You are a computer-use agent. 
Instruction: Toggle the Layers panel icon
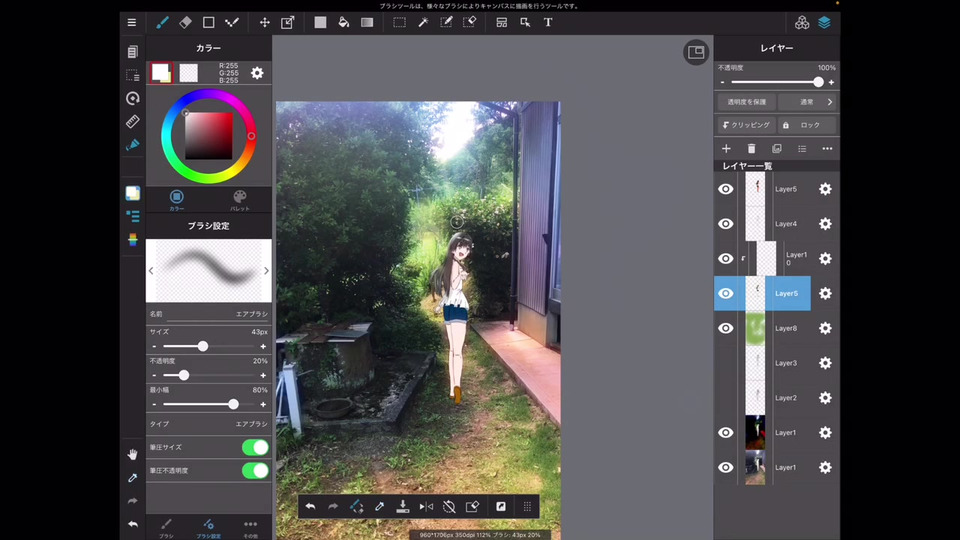click(x=825, y=23)
